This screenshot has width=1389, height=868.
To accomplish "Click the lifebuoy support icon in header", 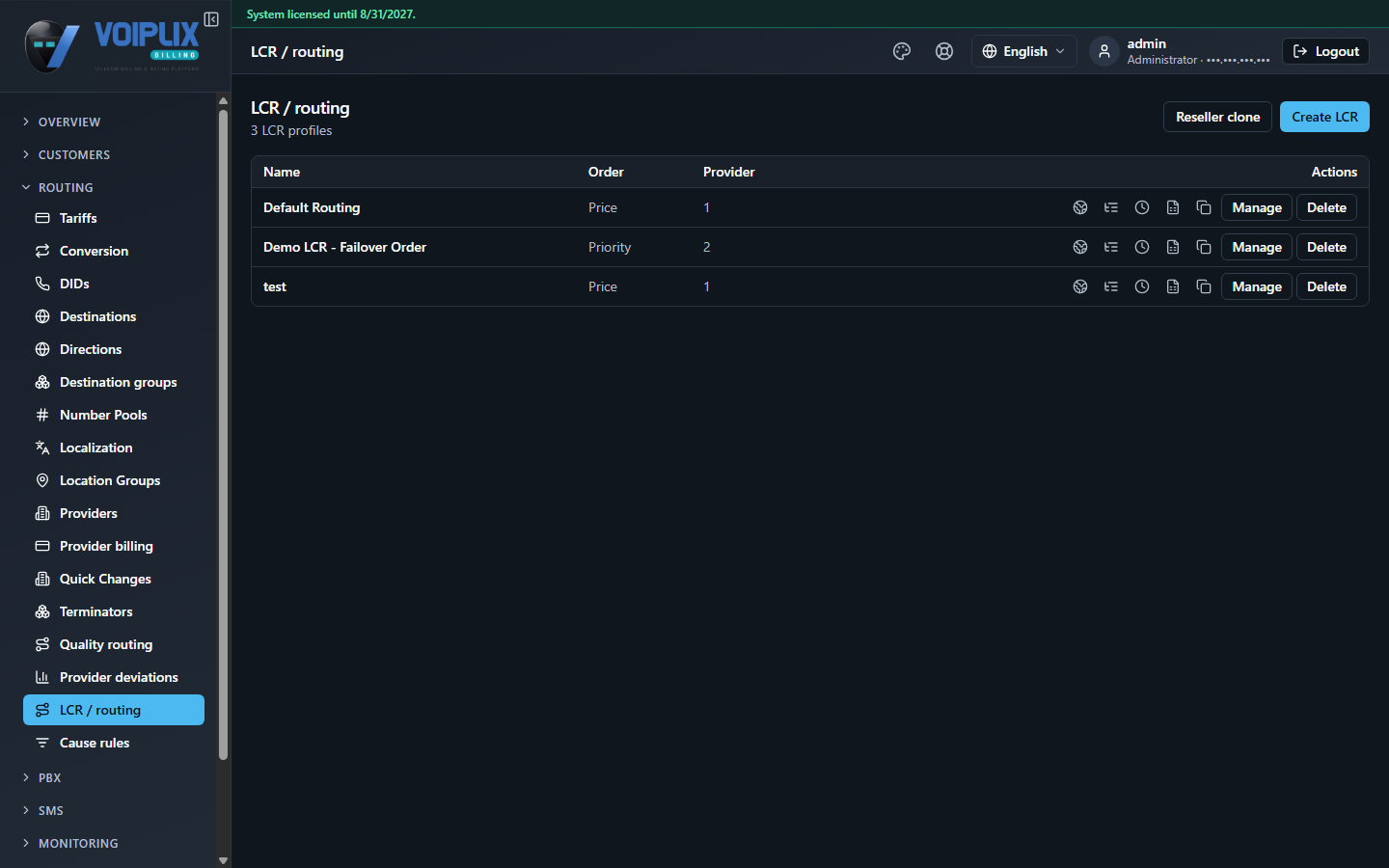I will pyautogui.click(x=944, y=51).
